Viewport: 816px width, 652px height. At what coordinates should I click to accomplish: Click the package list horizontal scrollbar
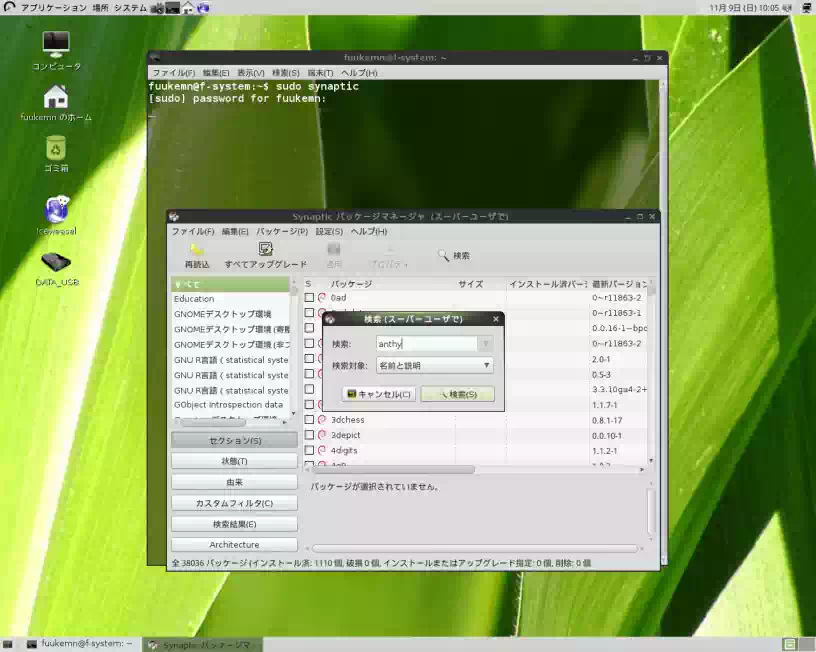tap(393, 469)
